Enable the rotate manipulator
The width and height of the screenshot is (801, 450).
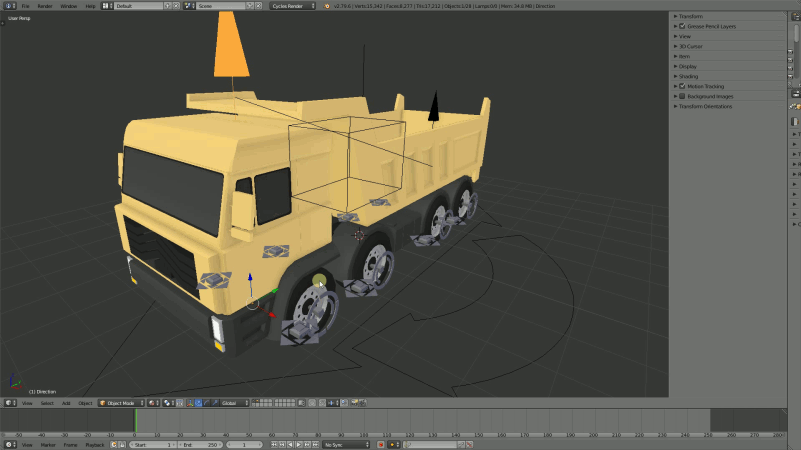tap(206, 403)
